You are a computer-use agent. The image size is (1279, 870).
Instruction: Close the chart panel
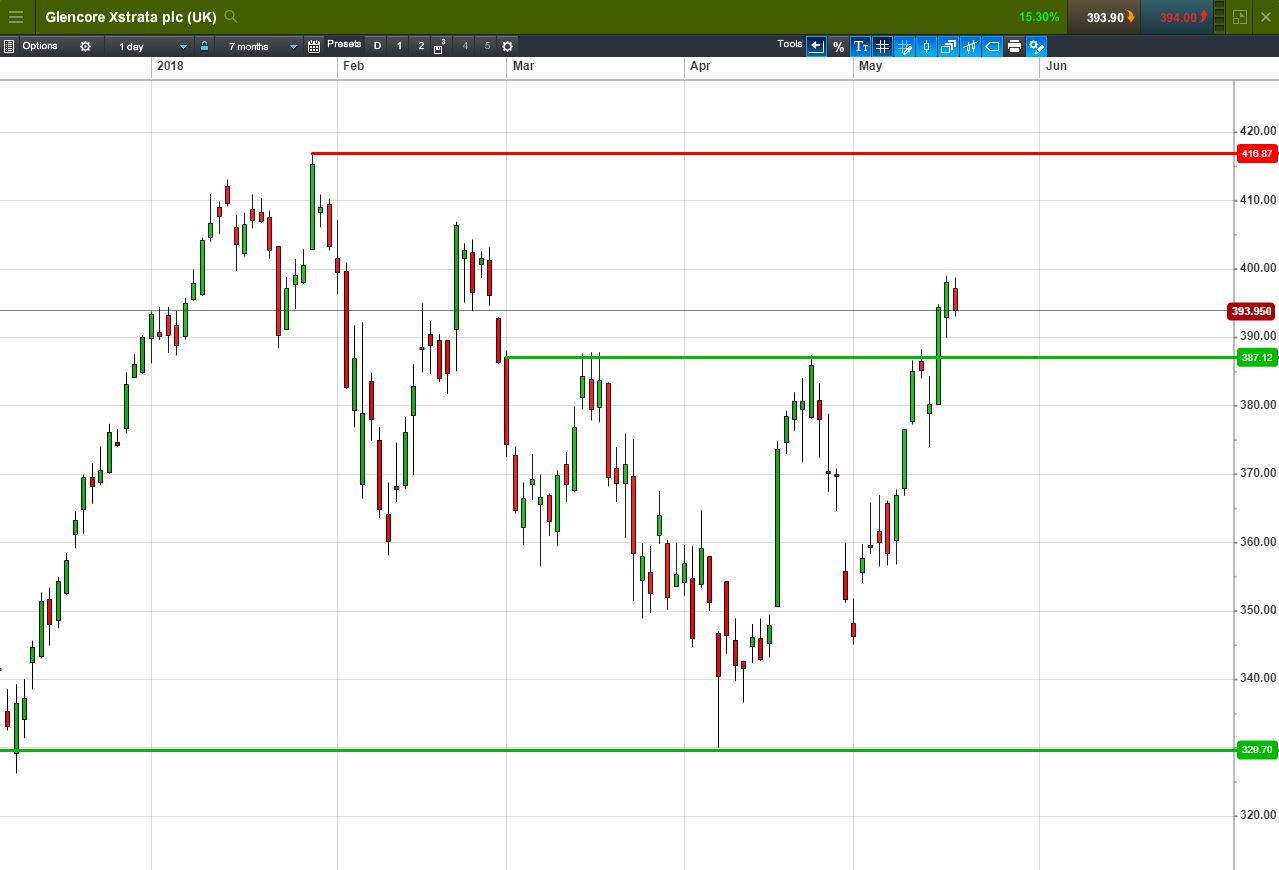pyautogui.click(x=1266, y=17)
